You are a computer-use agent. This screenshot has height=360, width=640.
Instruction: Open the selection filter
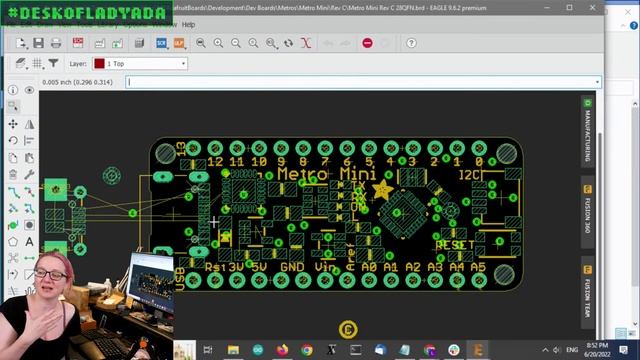point(53,63)
